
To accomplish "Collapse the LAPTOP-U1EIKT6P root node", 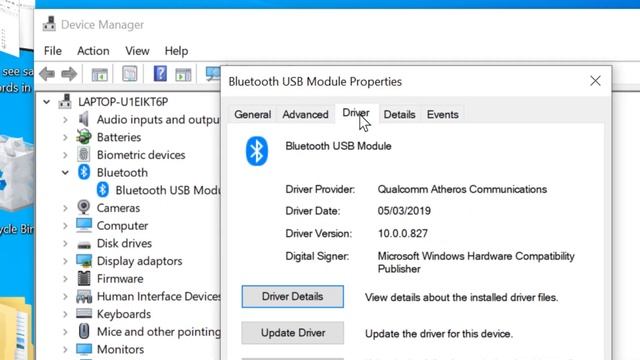I will (47, 102).
